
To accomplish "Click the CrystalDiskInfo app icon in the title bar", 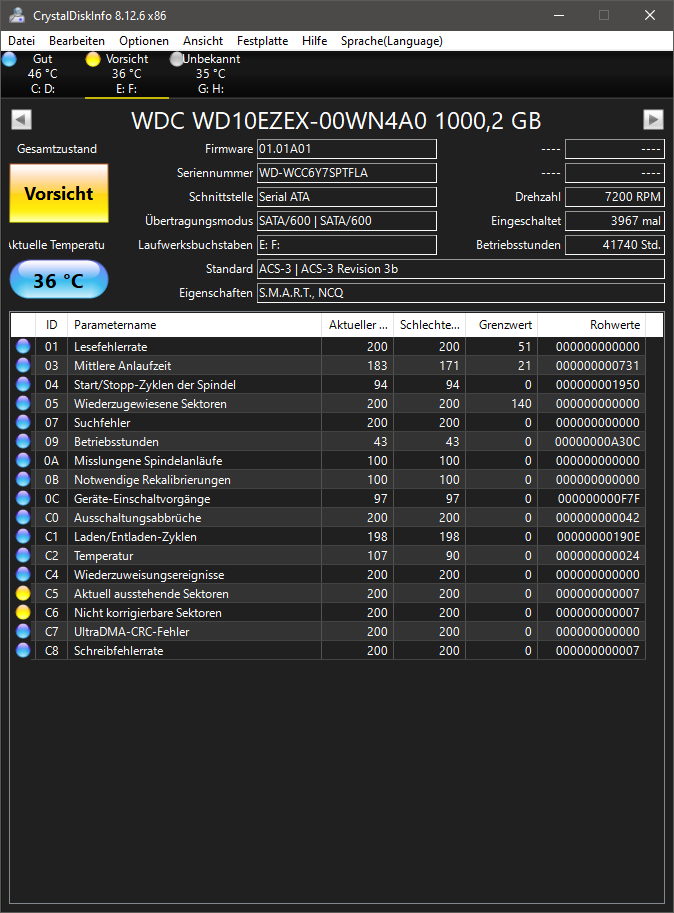I will tap(17, 15).
